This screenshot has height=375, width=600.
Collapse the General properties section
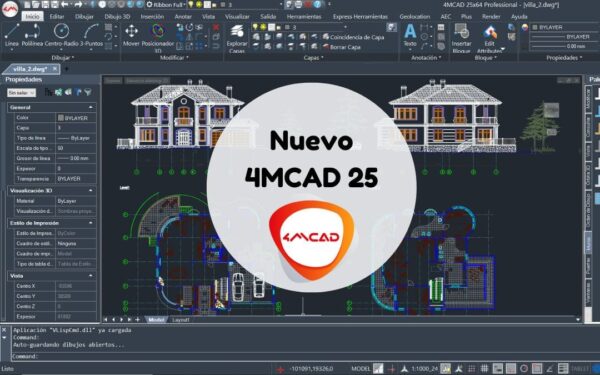pos(91,108)
